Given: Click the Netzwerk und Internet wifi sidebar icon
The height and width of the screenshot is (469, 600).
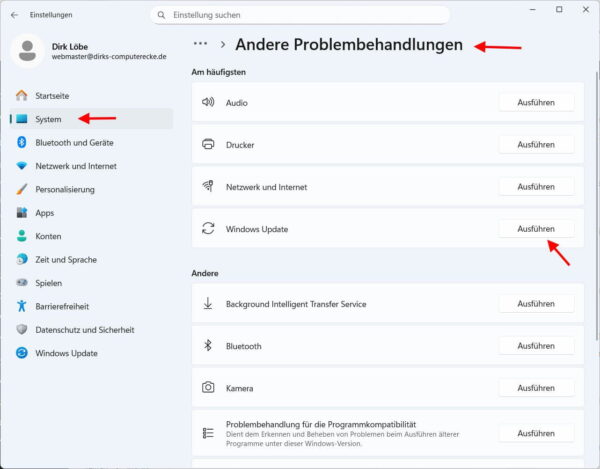Looking at the screenshot, I should coord(22,166).
